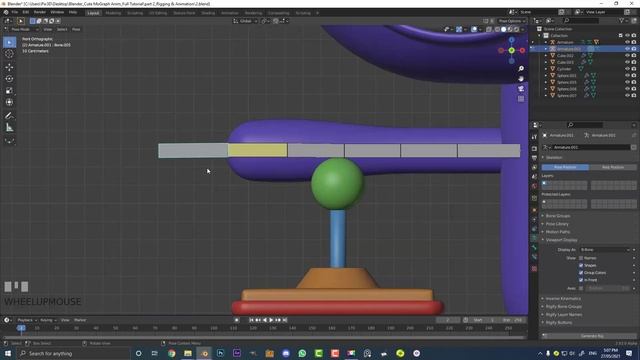Open the Edit menu
Image resolution: width=640 pixels, height=360 pixels.
tap(26, 12)
